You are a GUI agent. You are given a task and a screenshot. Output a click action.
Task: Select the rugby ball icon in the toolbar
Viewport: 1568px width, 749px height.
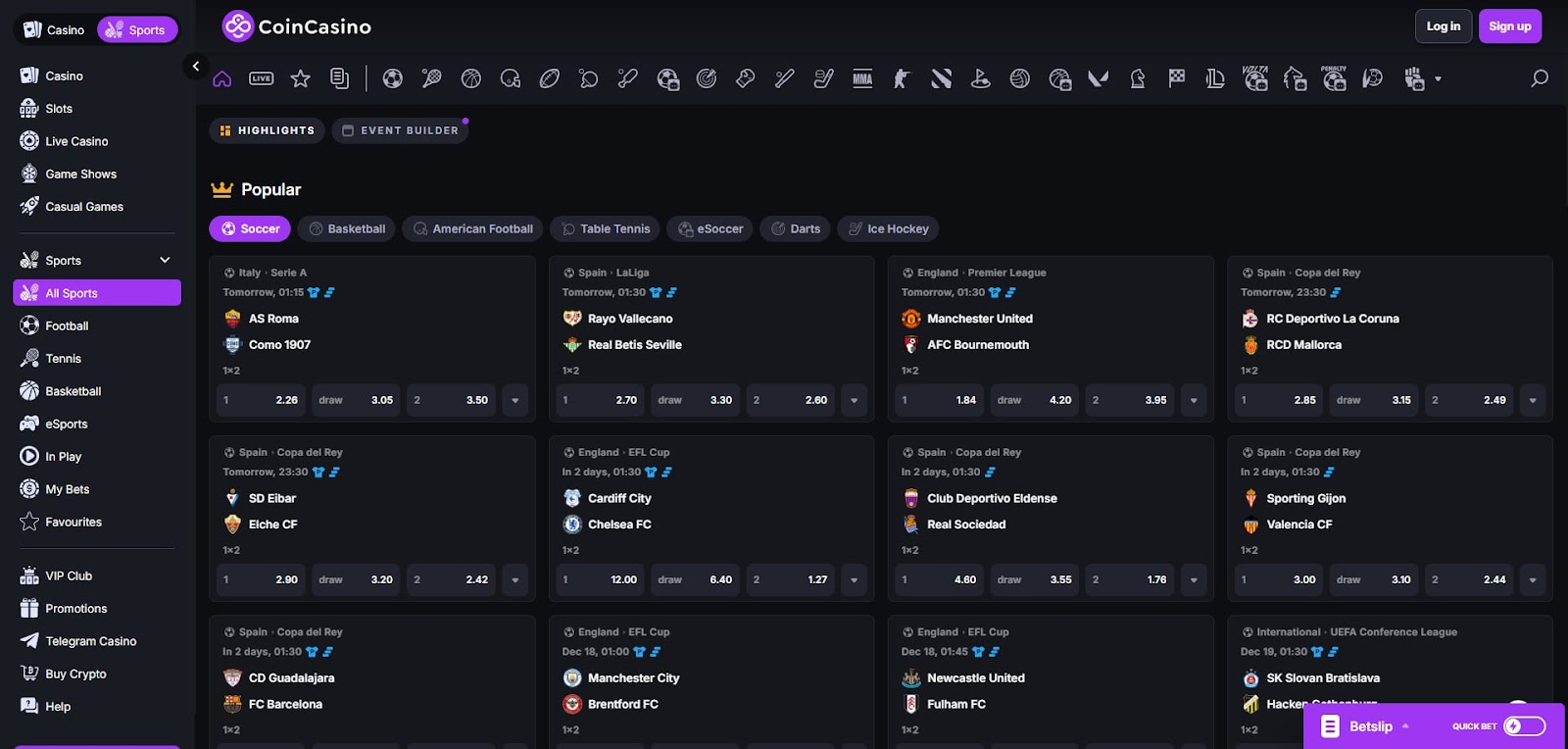tap(550, 78)
